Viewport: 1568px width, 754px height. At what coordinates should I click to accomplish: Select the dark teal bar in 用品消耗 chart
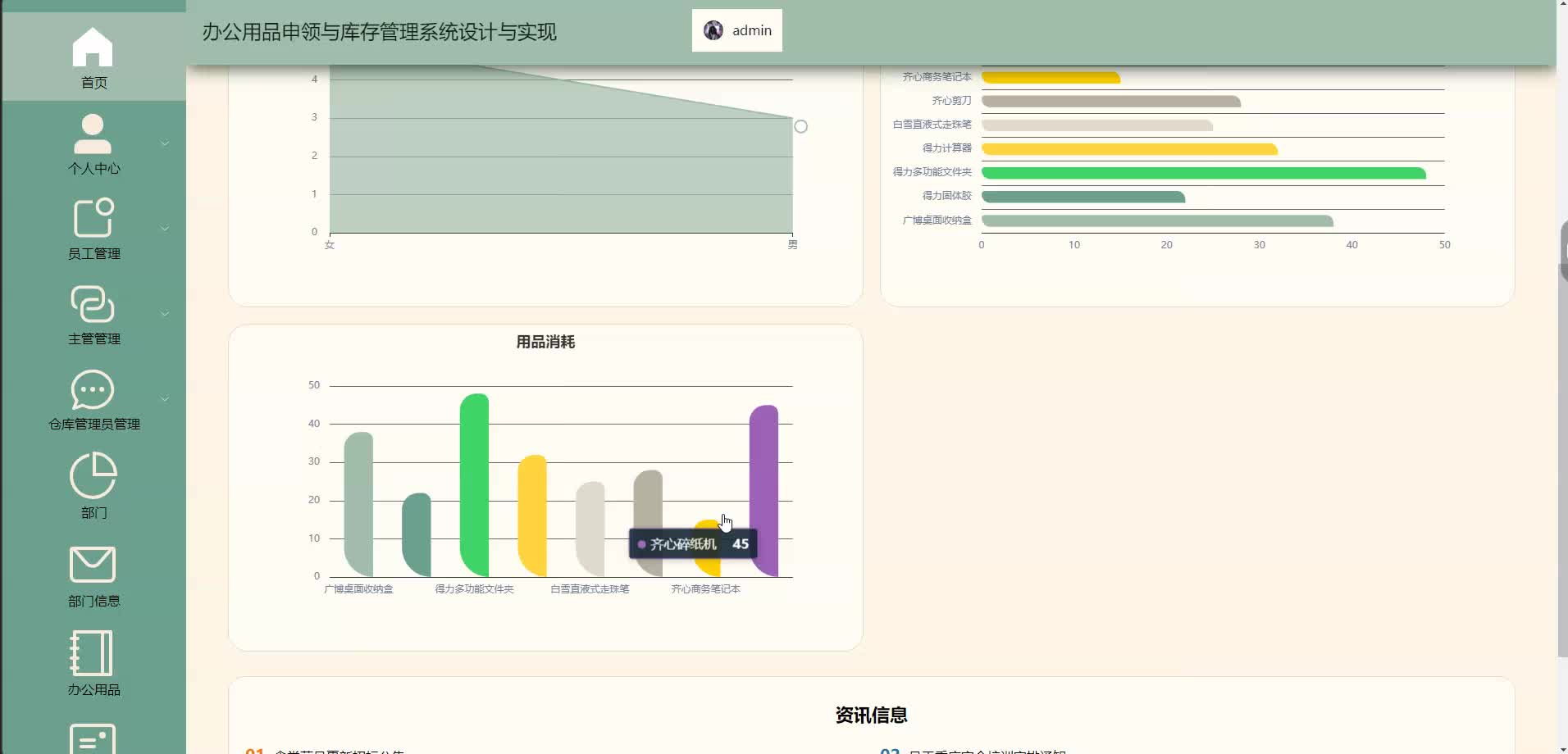(417, 534)
